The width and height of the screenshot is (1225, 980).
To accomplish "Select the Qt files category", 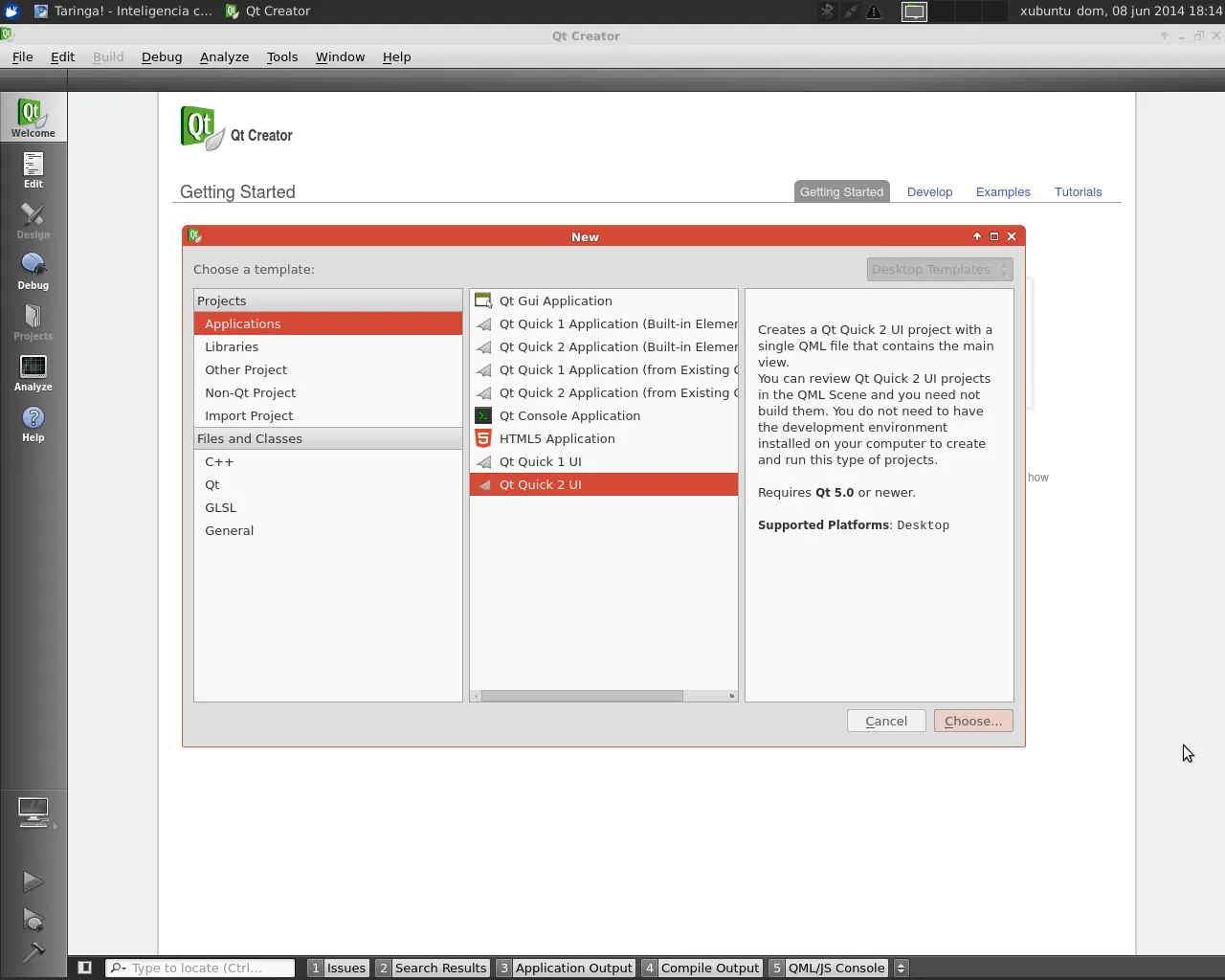I will click(x=328, y=484).
